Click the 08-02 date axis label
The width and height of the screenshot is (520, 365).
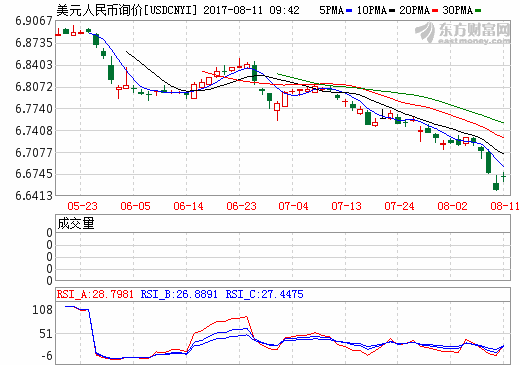452,206
